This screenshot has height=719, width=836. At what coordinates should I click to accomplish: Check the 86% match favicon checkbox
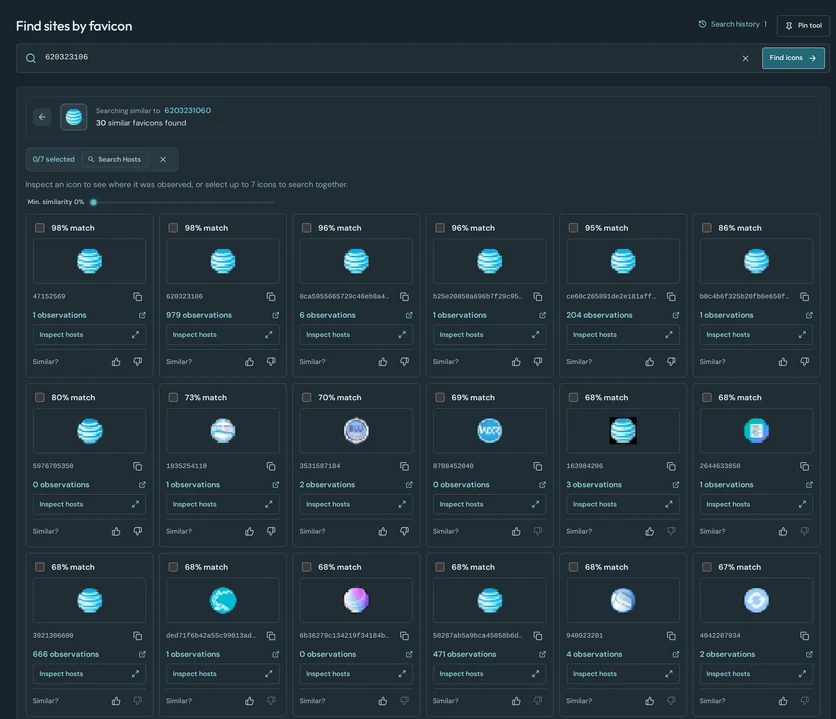coord(706,228)
